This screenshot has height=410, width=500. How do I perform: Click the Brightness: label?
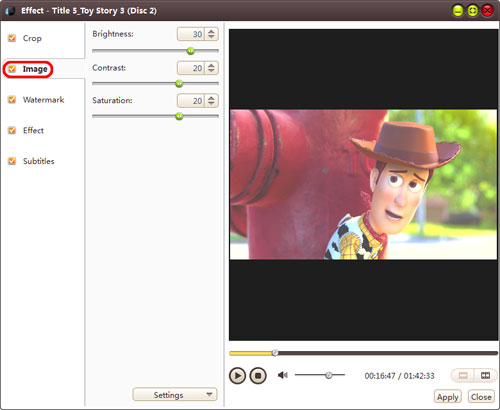[x=113, y=34]
